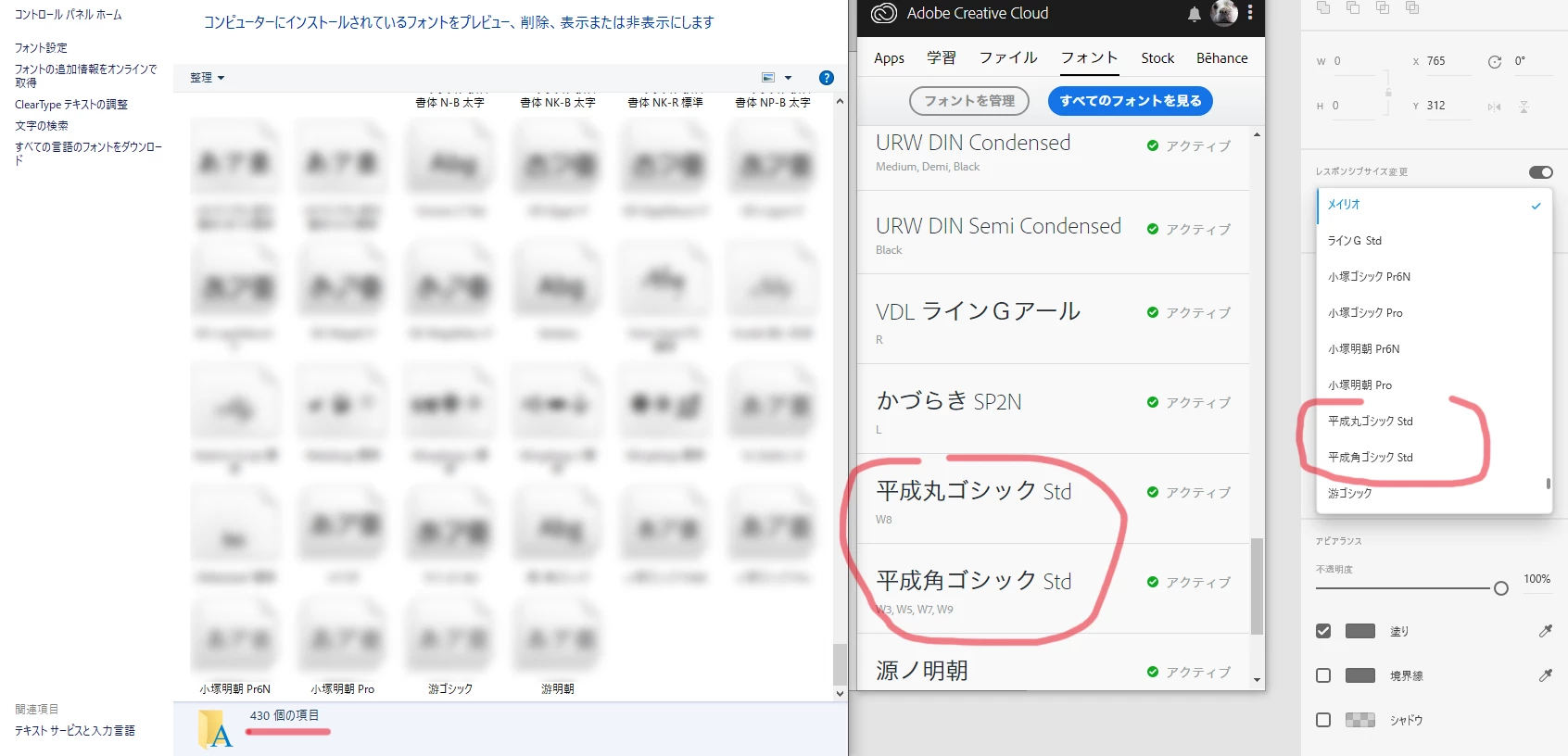The height and width of the screenshot is (756, 1568).
Task: Select メイリオ in the font dropdown
Action: pyautogui.click(x=1434, y=205)
